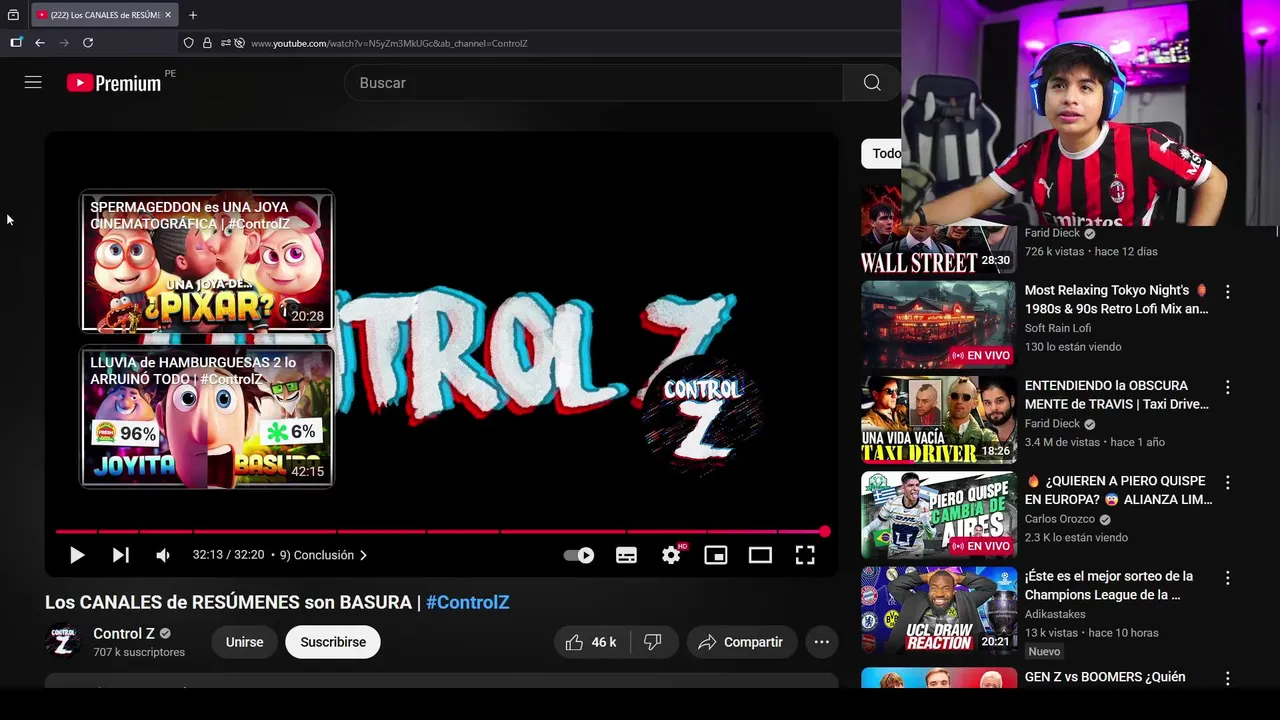Close the YouTube browser tab

[167, 15]
